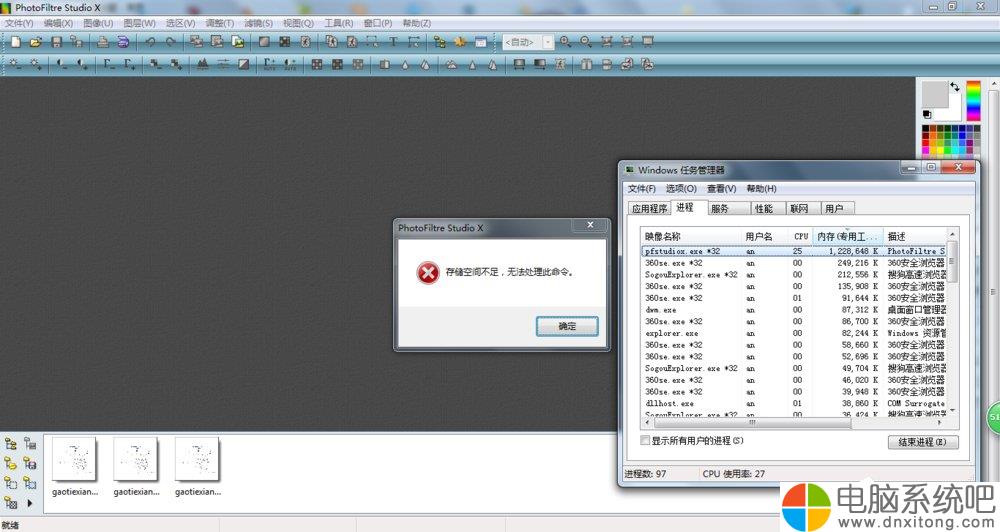
Task: Click the Zoom out magnifier icon
Action: click(x=585, y=42)
